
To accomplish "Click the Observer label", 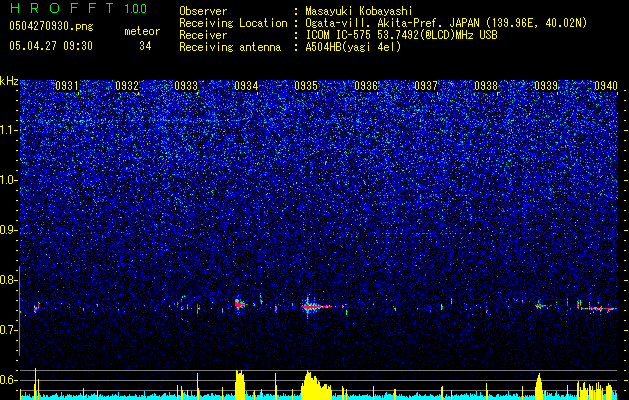I will (x=203, y=11).
